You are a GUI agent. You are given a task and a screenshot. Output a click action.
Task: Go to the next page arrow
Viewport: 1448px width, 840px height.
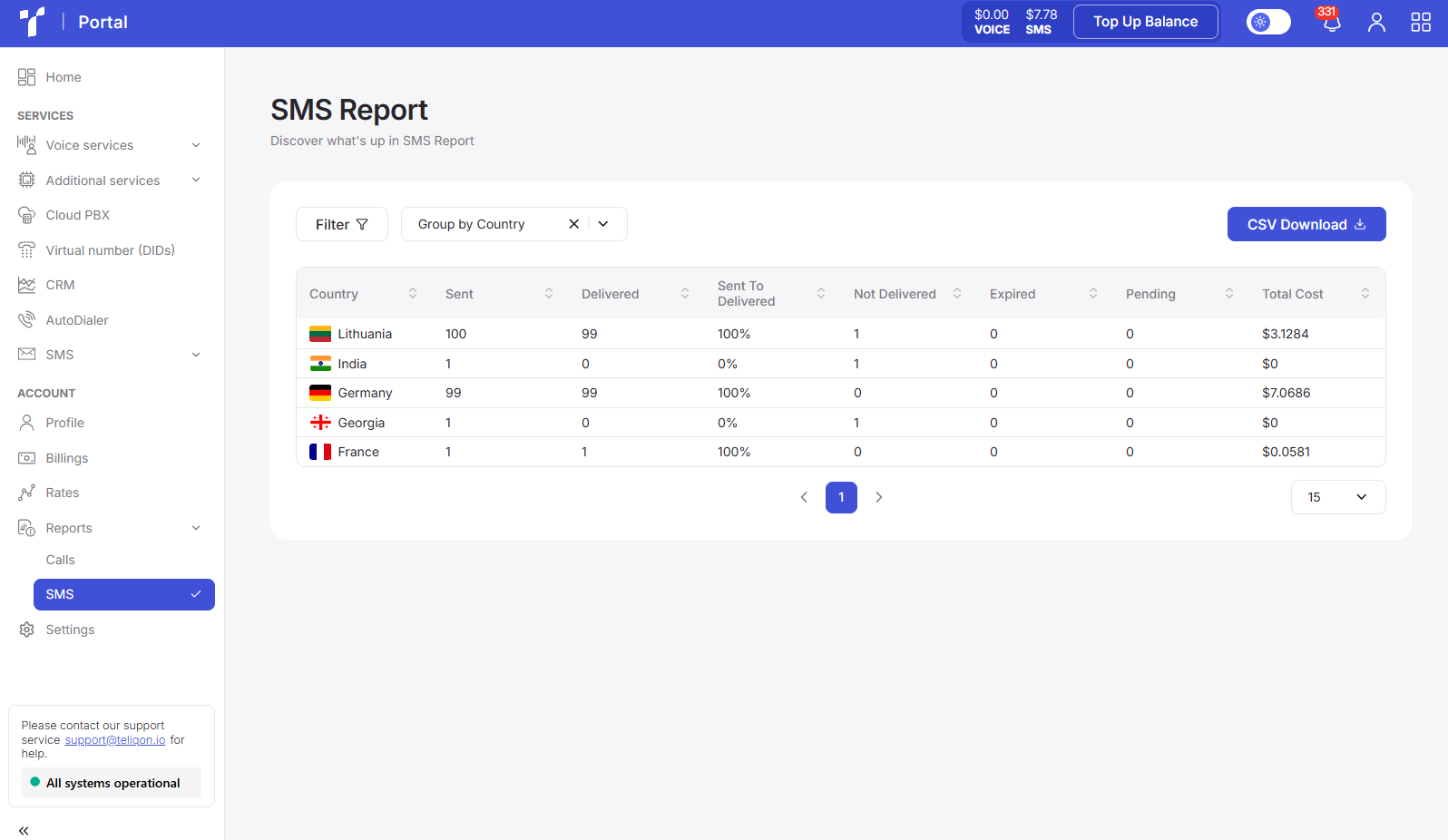(x=878, y=497)
